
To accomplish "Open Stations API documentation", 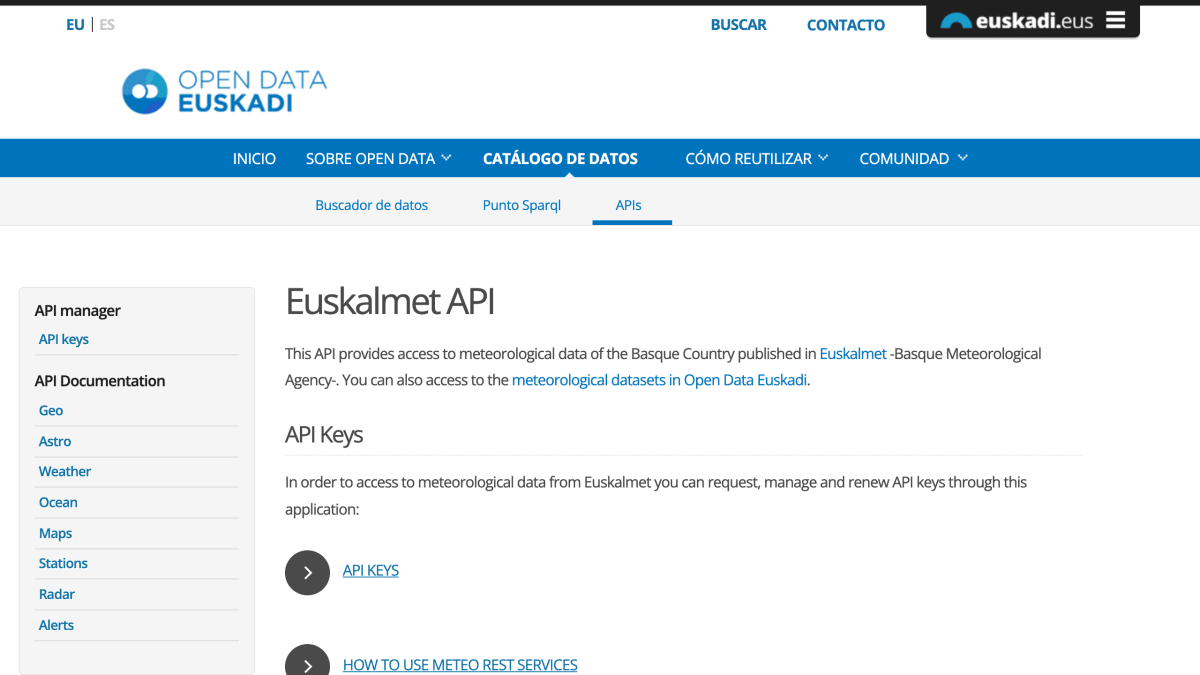I will 63,563.
